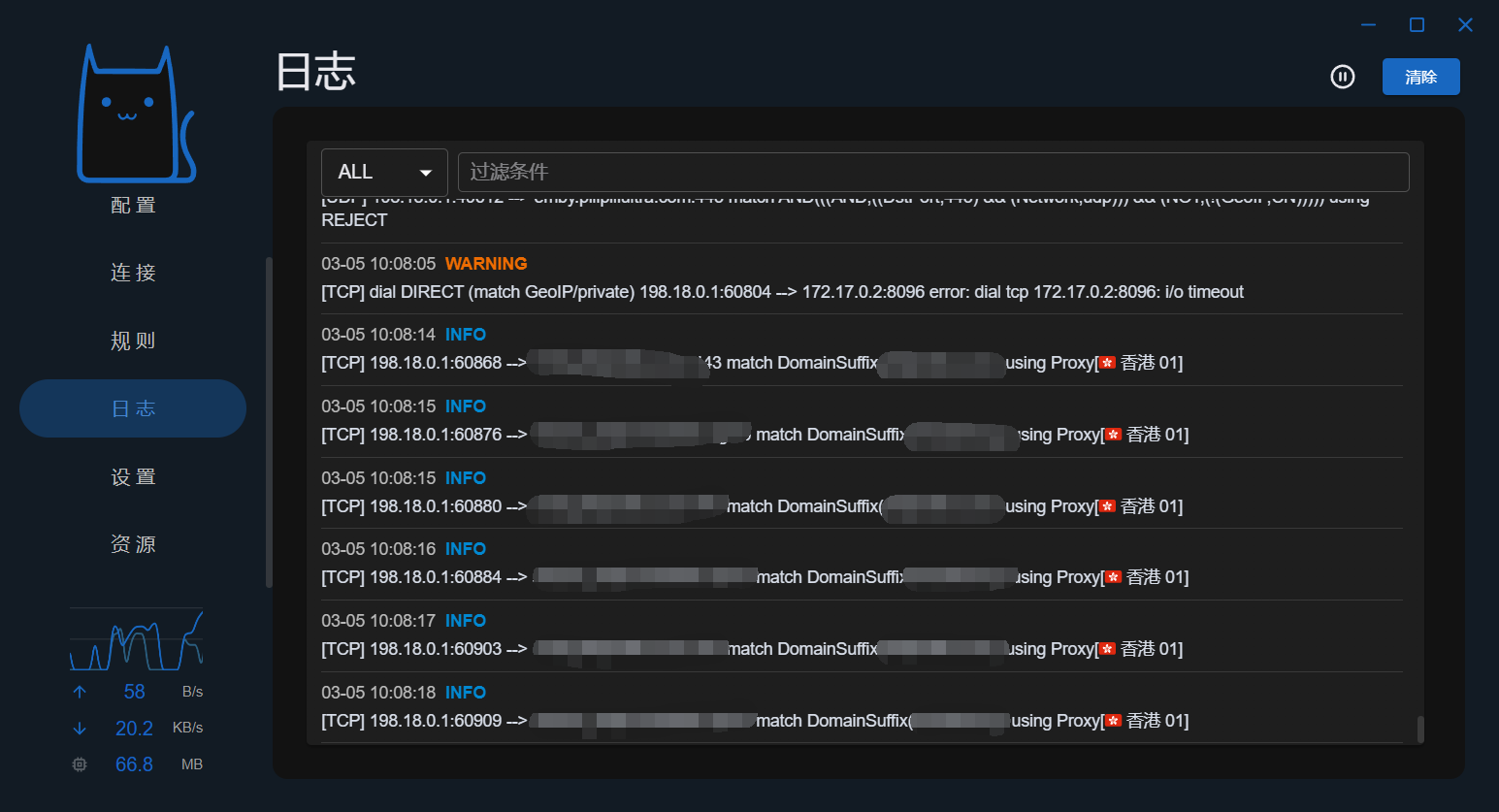
Task: Click the memory usage chip icon
Action: [x=80, y=764]
